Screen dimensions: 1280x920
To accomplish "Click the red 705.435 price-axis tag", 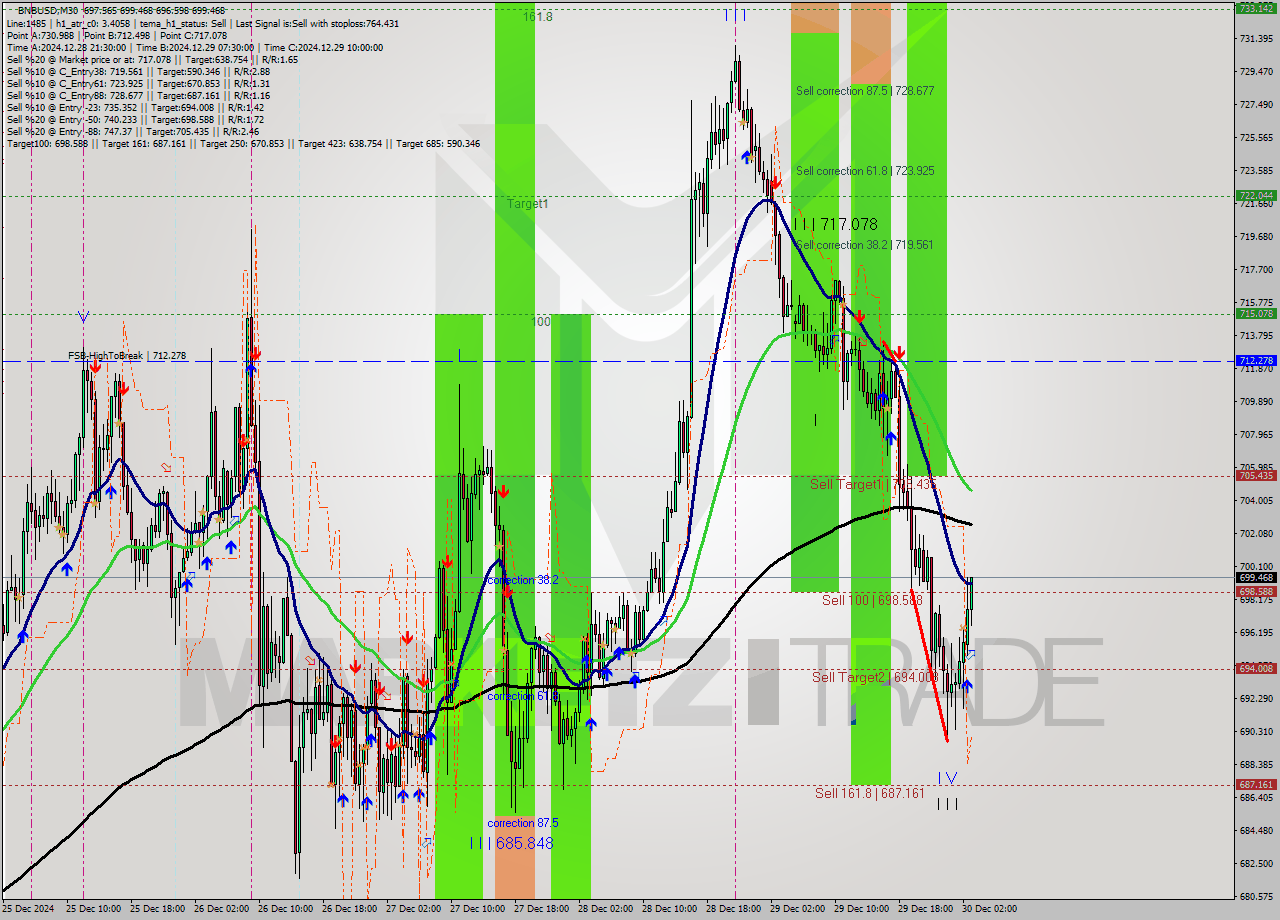I will tap(1256, 476).
